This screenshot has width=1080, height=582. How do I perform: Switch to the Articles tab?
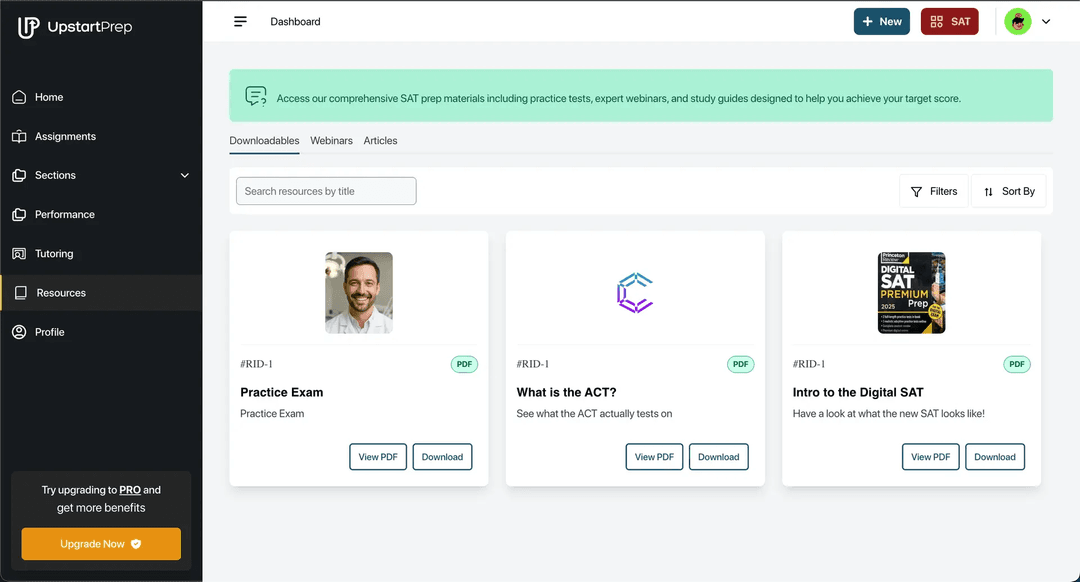tap(380, 141)
